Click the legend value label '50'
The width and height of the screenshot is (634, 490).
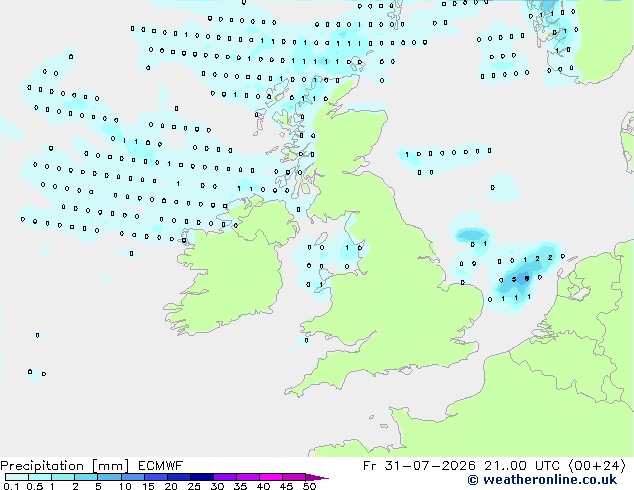pyautogui.click(x=309, y=486)
